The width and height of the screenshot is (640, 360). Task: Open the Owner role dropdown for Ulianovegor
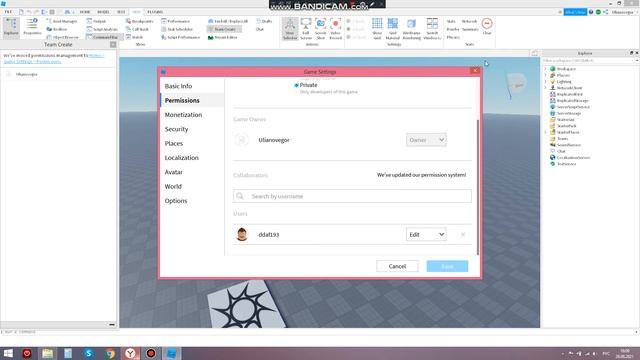pyautogui.click(x=426, y=140)
